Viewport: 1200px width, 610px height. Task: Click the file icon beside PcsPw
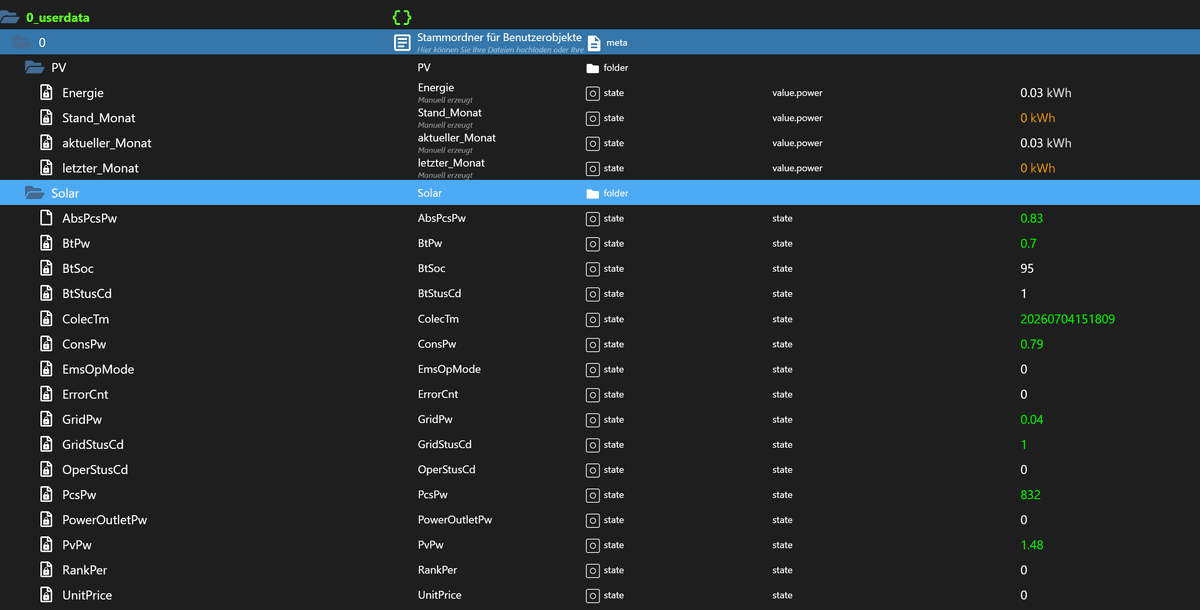46,494
